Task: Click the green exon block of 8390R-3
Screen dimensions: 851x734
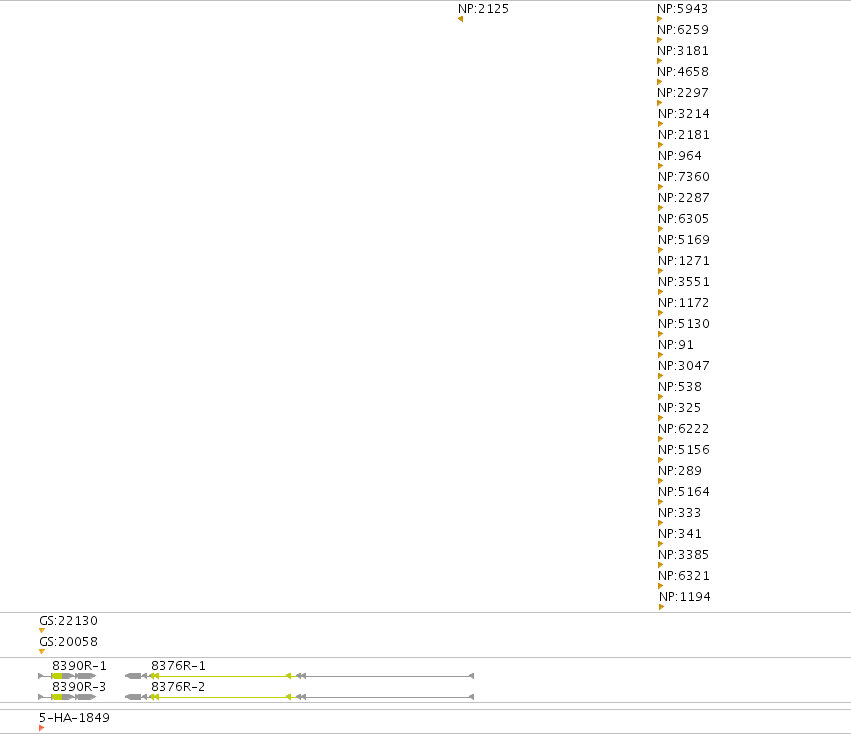Action: tap(57, 697)
